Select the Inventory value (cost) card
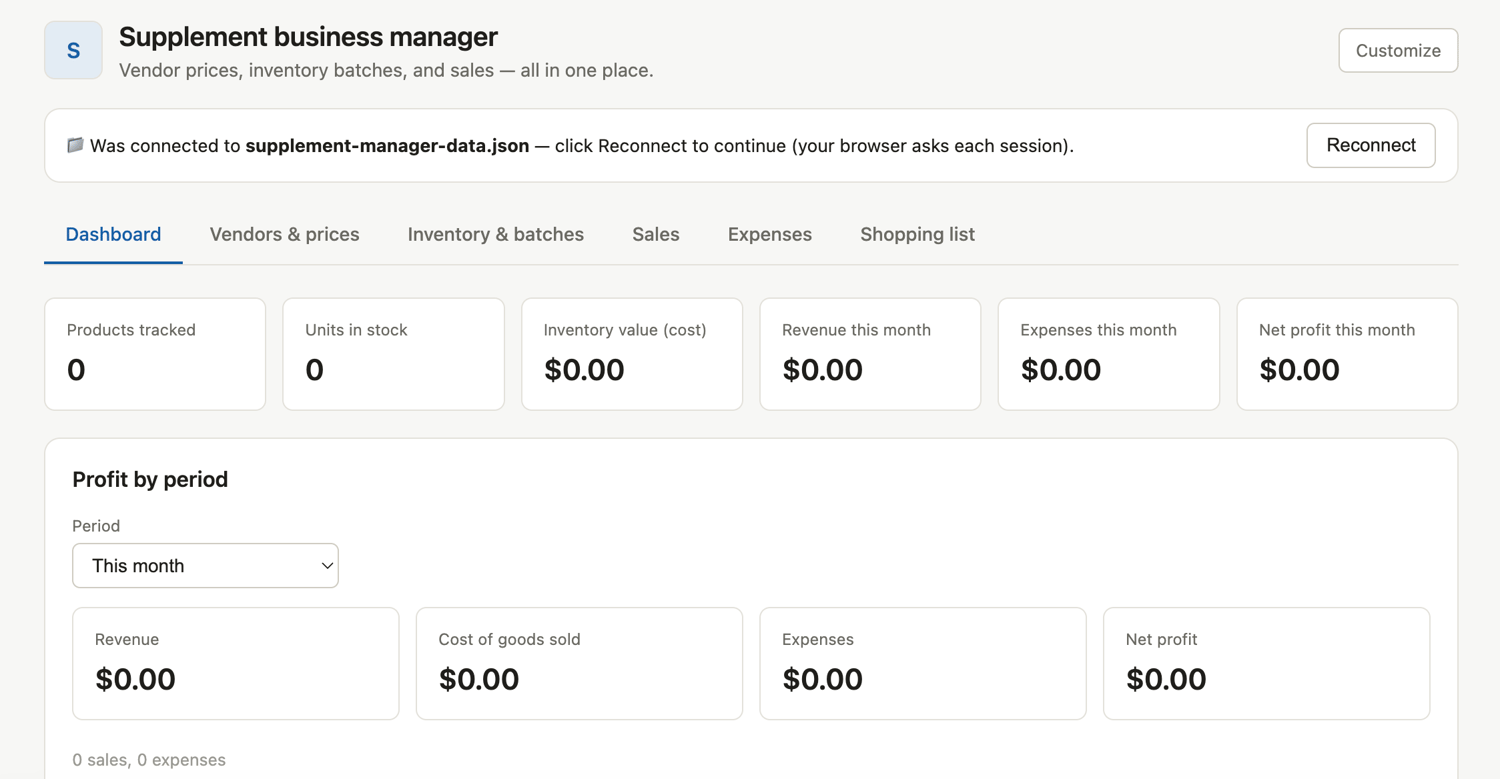The width and height of the screenshot is (1500, 779). coord(632,354)
